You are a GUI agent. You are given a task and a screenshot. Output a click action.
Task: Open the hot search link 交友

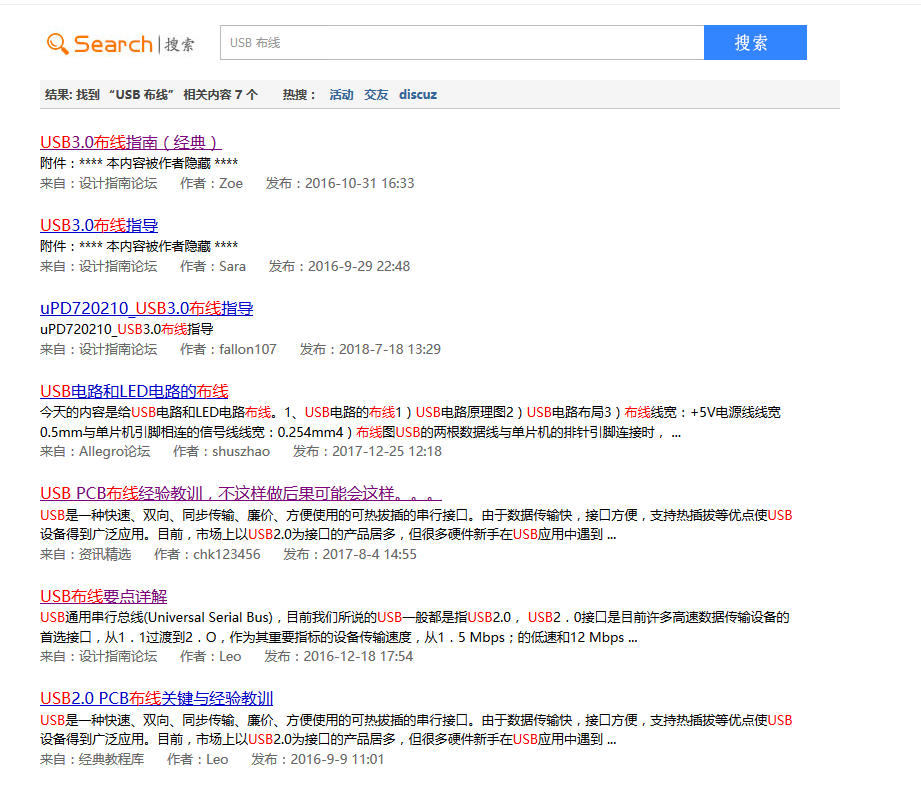376,95
